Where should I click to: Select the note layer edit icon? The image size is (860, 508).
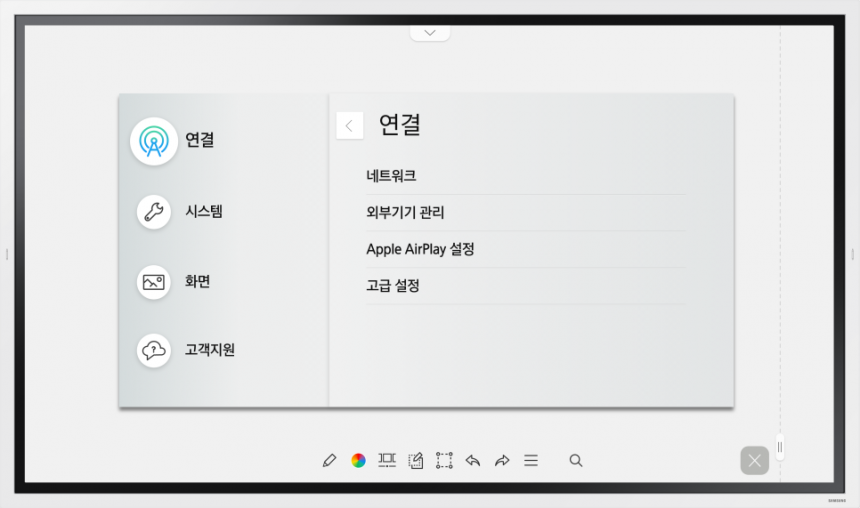click(416, 460)
